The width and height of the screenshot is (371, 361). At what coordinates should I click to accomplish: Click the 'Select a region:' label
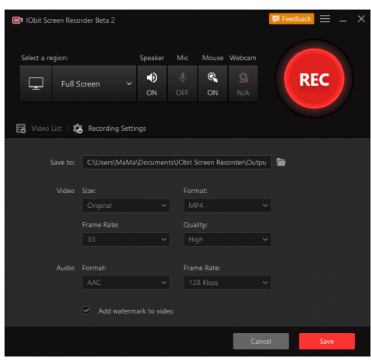click(45, 58)
